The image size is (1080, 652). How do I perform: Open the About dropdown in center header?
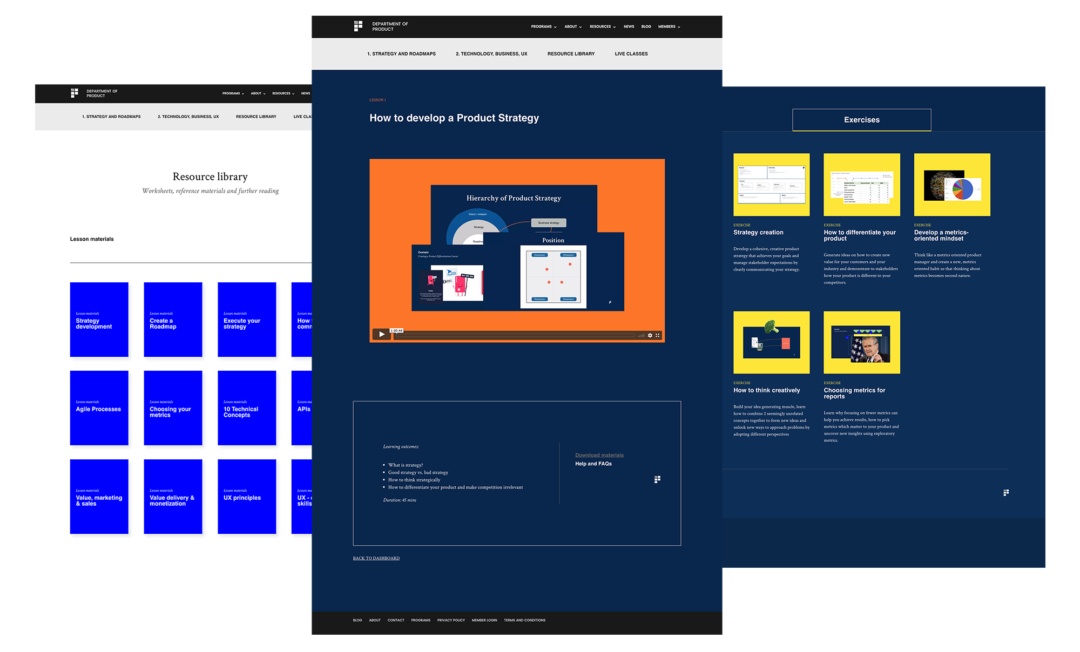[x=572, y=27]
